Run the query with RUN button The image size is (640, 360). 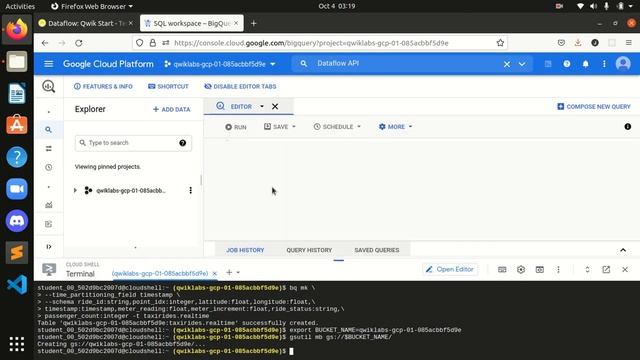tap(236, 127)
